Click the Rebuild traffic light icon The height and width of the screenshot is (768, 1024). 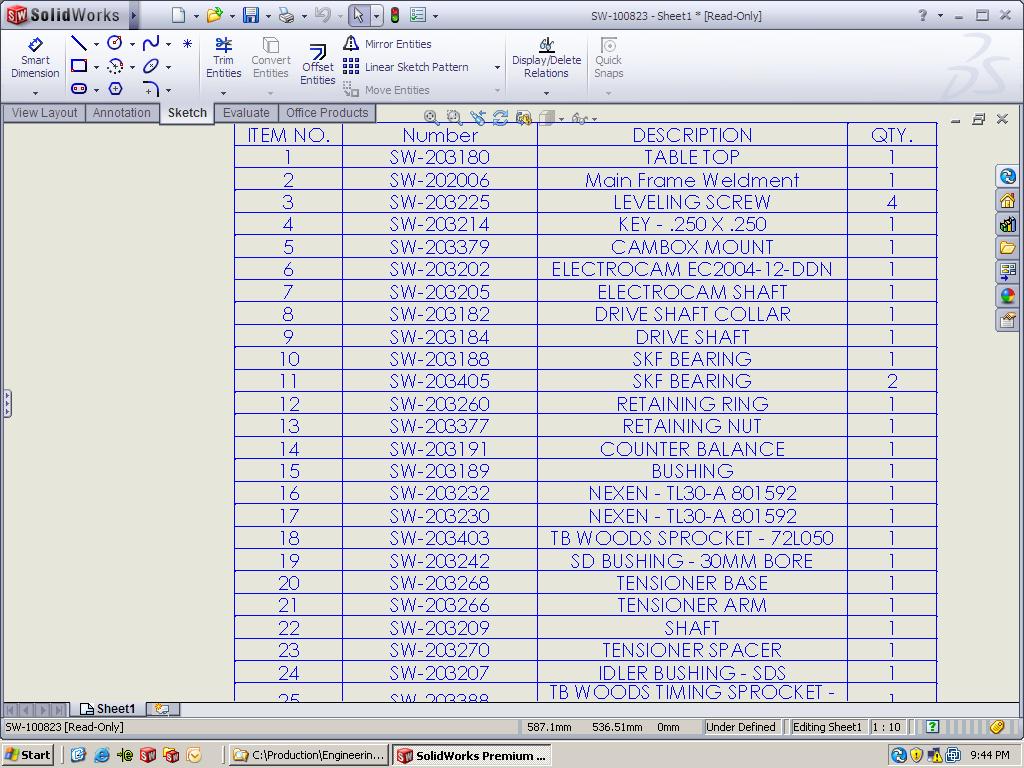point(394,15)
